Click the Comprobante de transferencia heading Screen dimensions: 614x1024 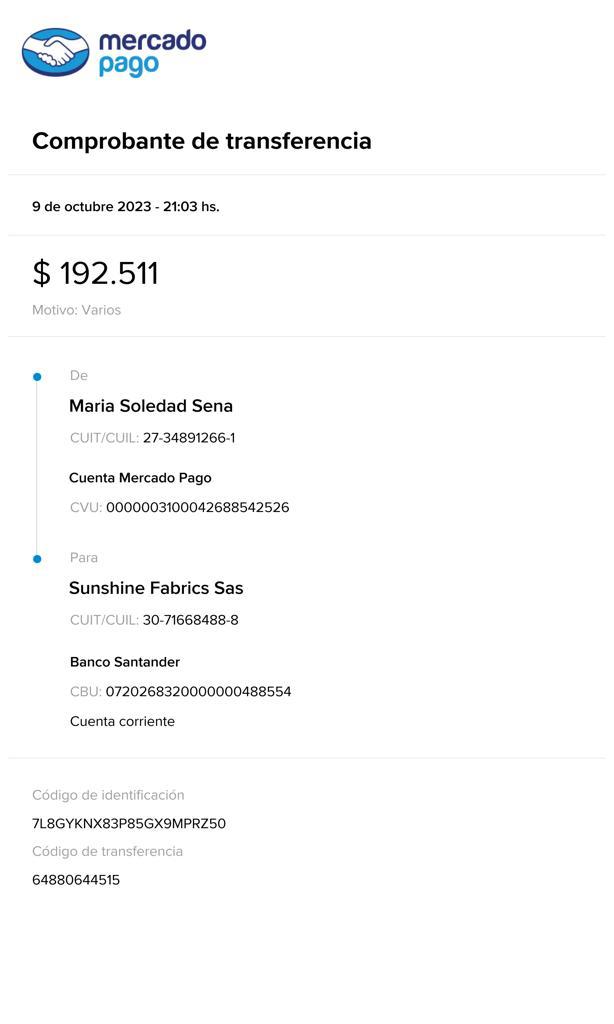pyautogui.click(x=202, y=141)
